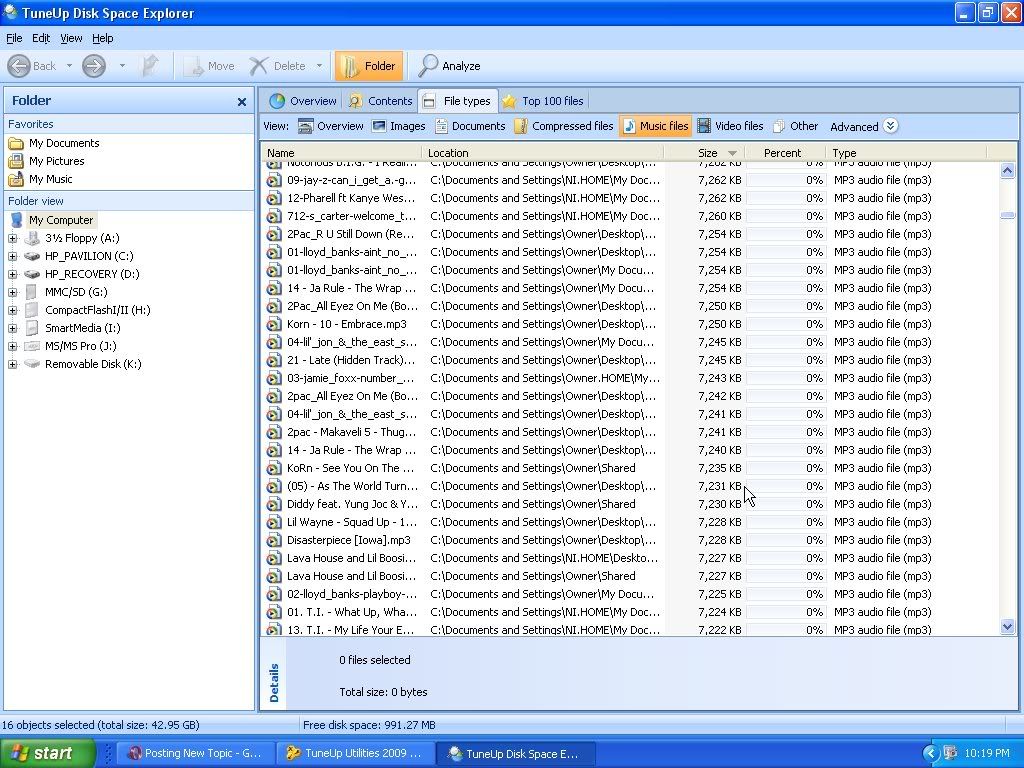
Task: Select the Documents view filter
Action: (470, 127)
